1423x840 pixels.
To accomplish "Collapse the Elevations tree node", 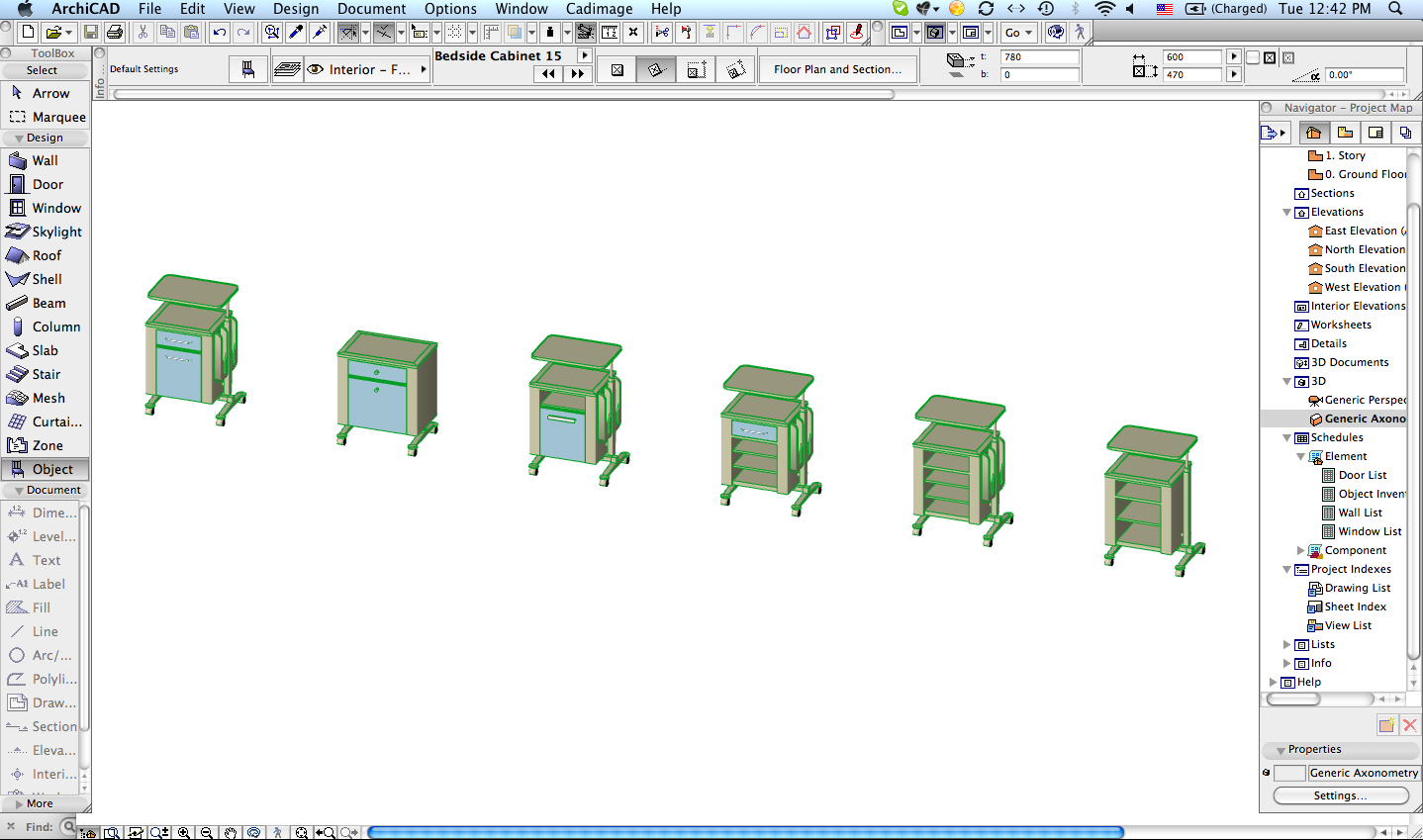I will click(x=1286, y=212).
